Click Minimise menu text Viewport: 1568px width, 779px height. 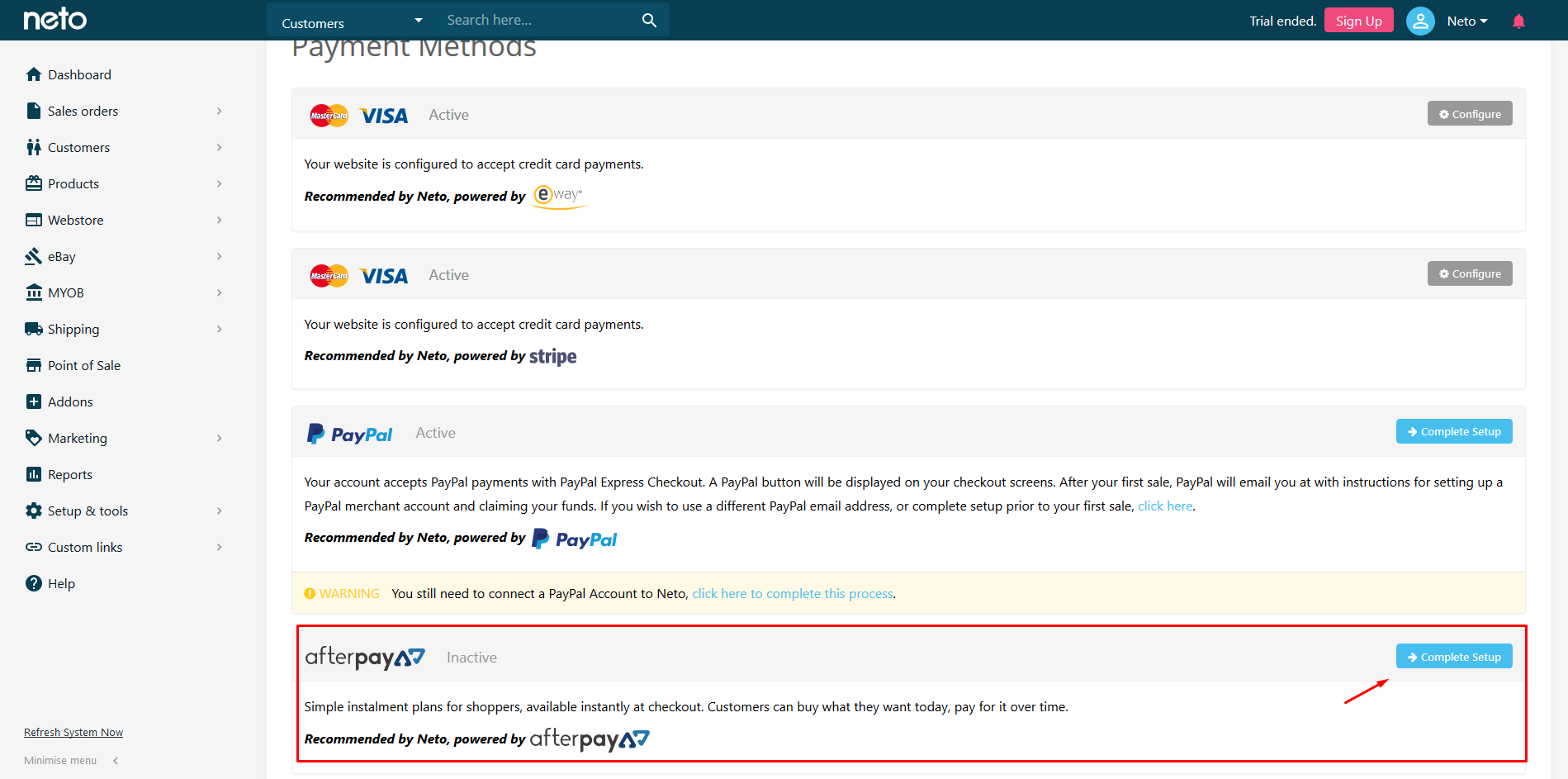pyautogui.click(x=60, y=761)
